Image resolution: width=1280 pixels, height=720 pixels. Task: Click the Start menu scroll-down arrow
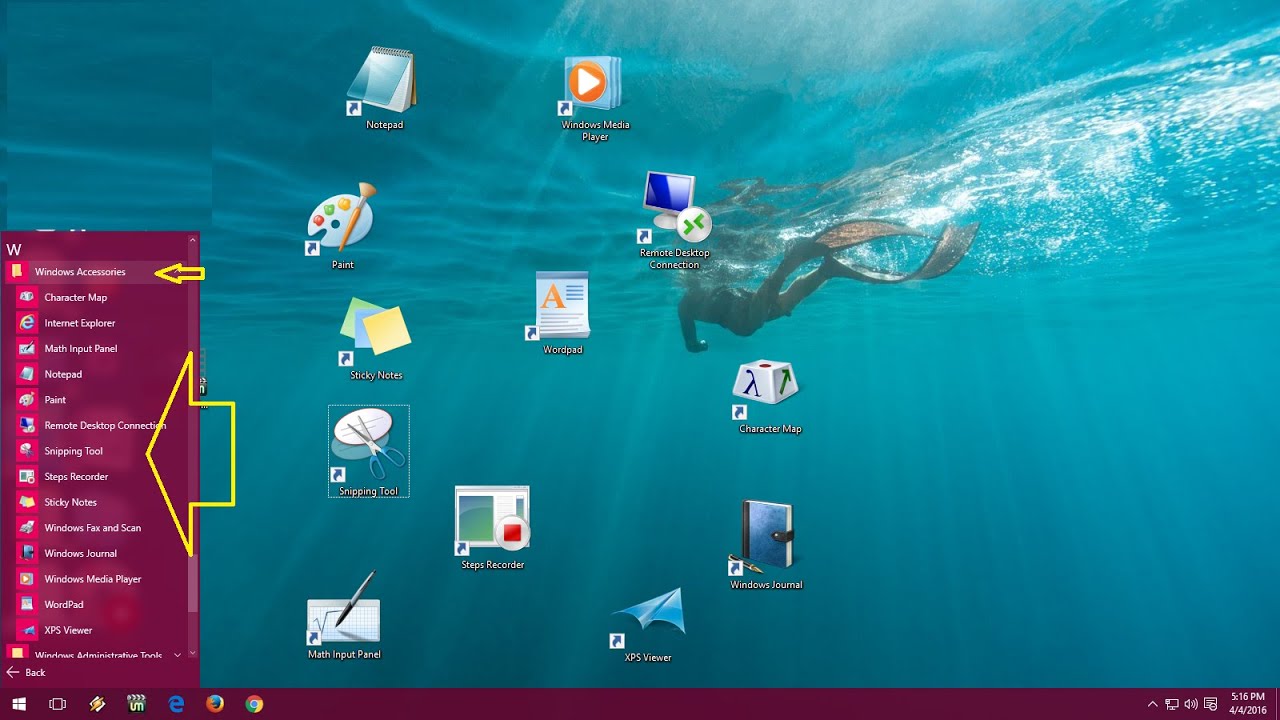pyautogui.click(x=193, y=654)
